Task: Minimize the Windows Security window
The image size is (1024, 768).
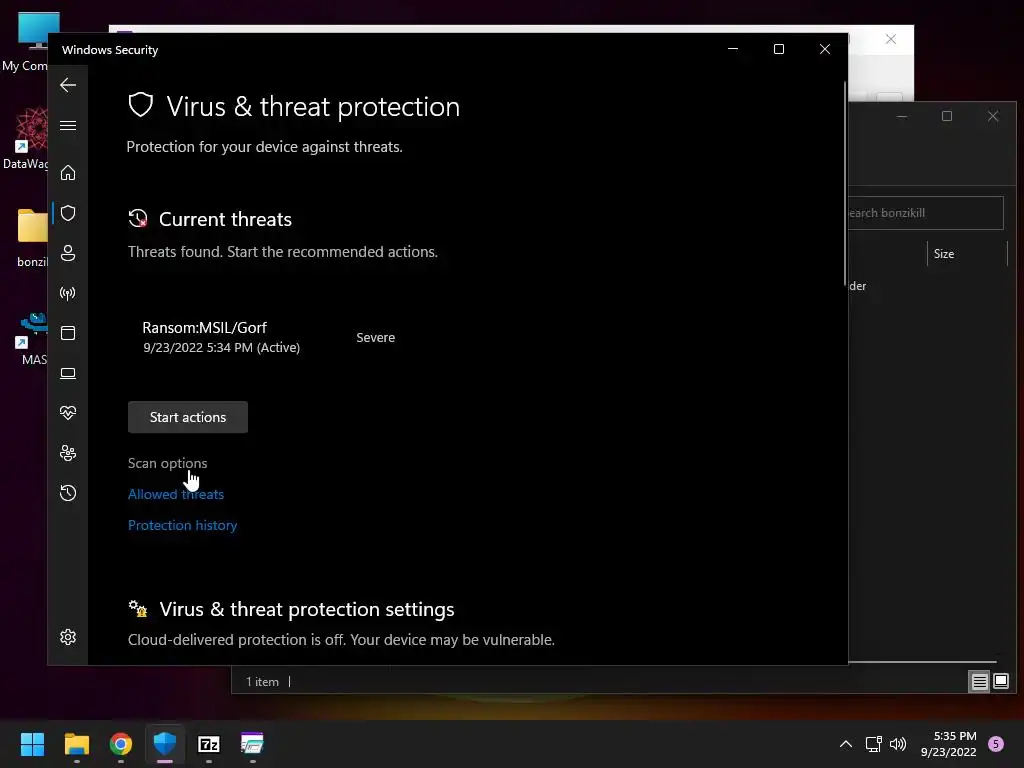Action: pos(733,49)
